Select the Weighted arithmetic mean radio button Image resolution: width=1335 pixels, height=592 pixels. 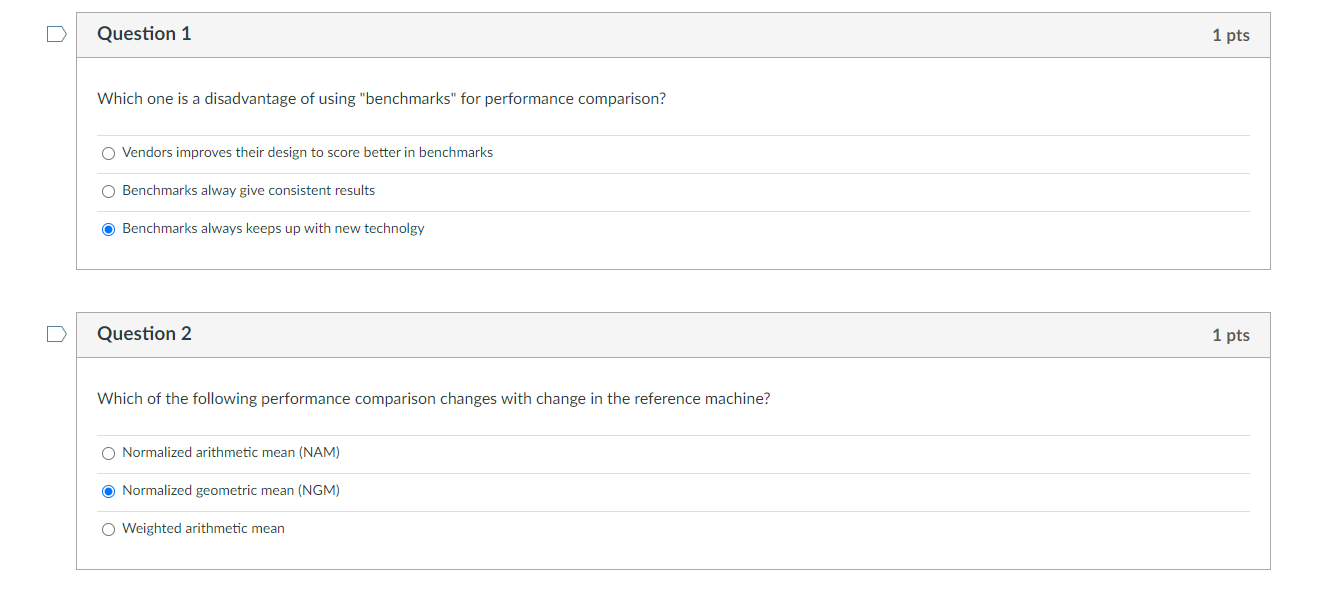click(x=109, y=529)
